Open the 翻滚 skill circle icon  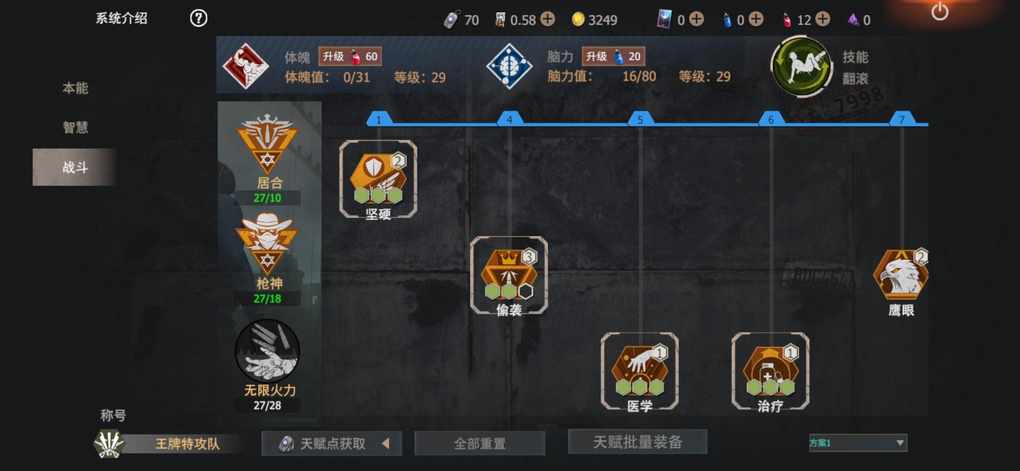tap(801, 66)
